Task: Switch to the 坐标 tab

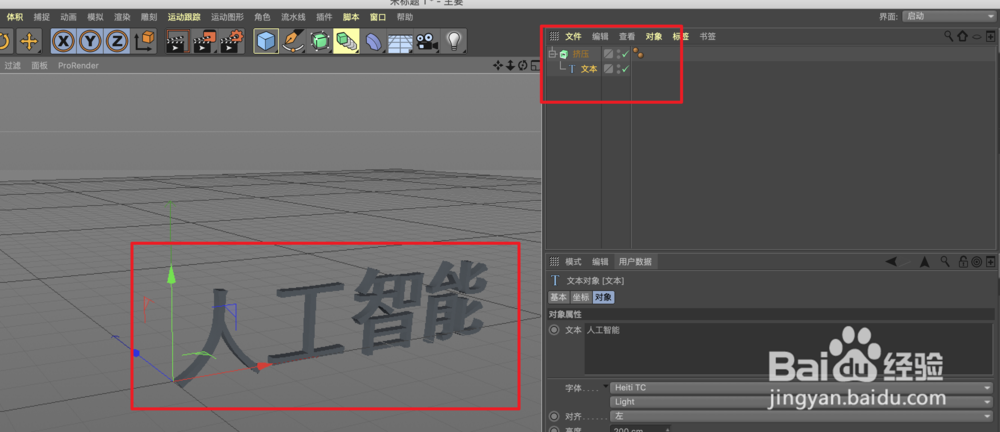Action: pyautogui.click(x=580, y=297)
